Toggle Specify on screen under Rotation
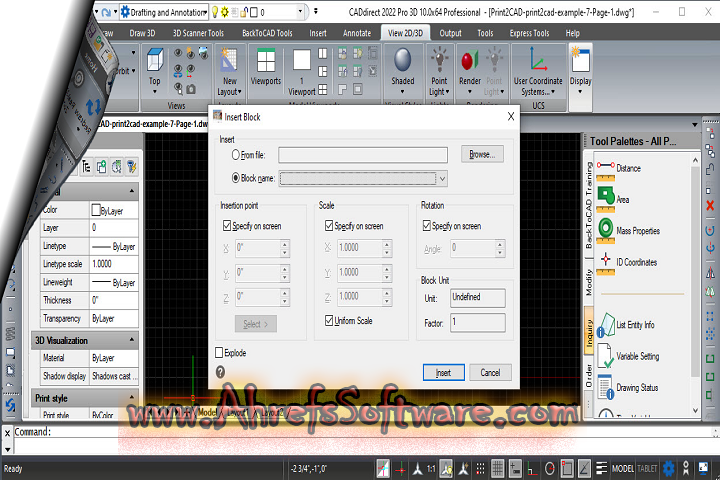Viewport: 720px width, 480px height. tap(428, 226)
